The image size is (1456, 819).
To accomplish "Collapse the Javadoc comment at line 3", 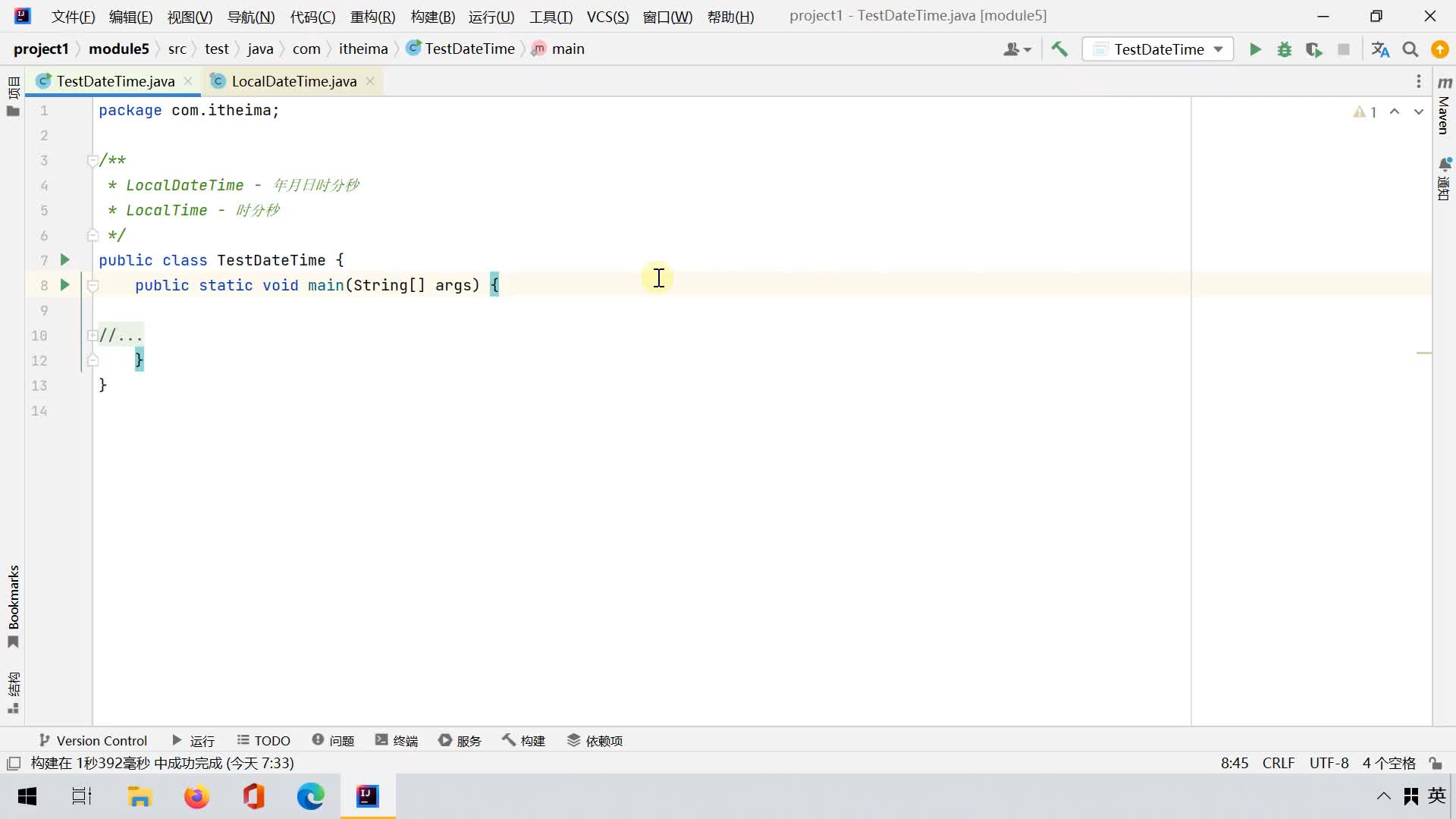I will click(x=93, y=160).
